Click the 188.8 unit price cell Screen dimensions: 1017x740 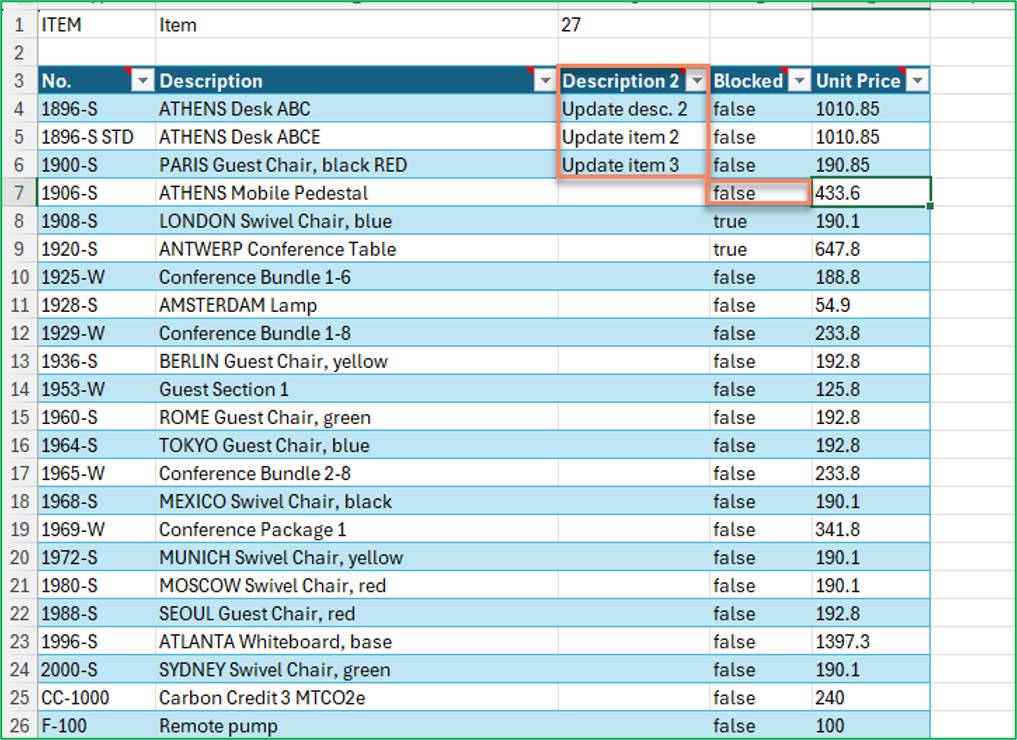point(871,277)
